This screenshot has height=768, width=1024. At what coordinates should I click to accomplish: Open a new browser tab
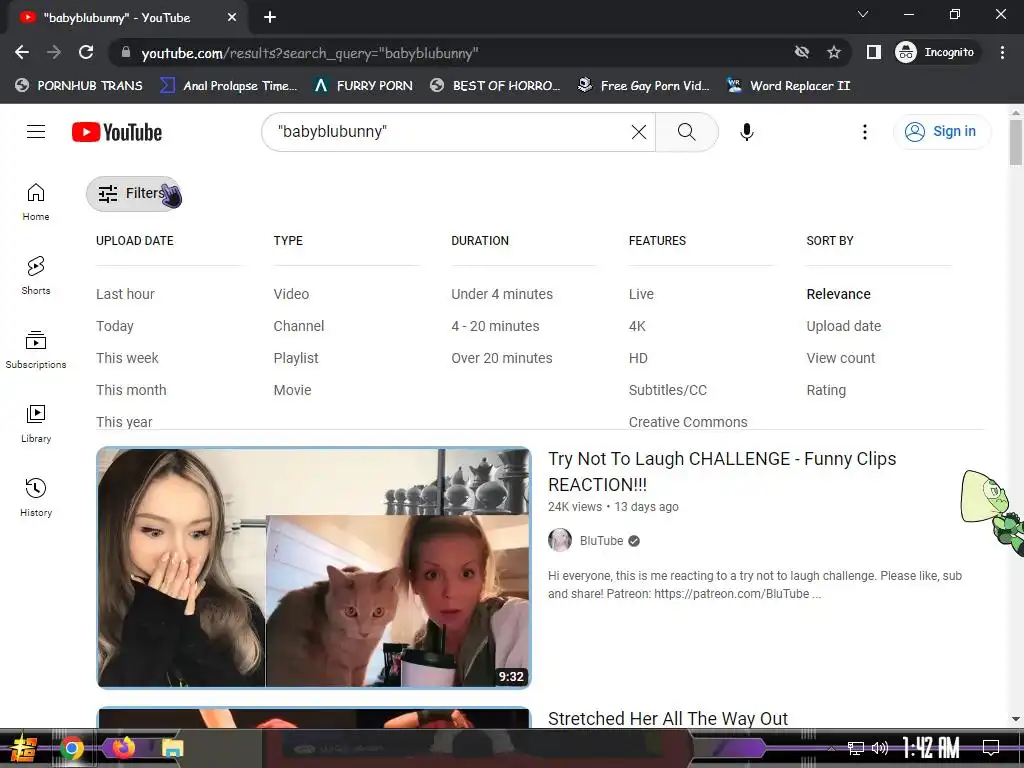click(270, 18)
